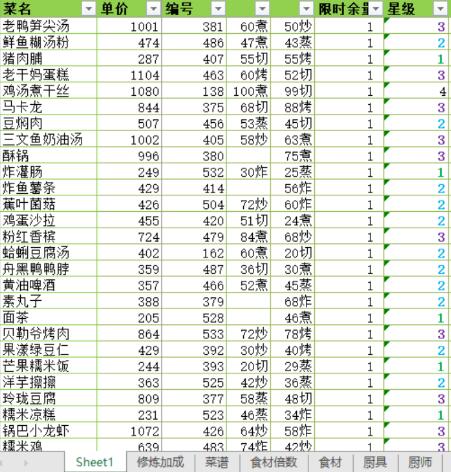Select the cell 78烤 in 贝勒爷烤肉 row
The height and width of the screenshot is (472, 451).
point(293,334)
